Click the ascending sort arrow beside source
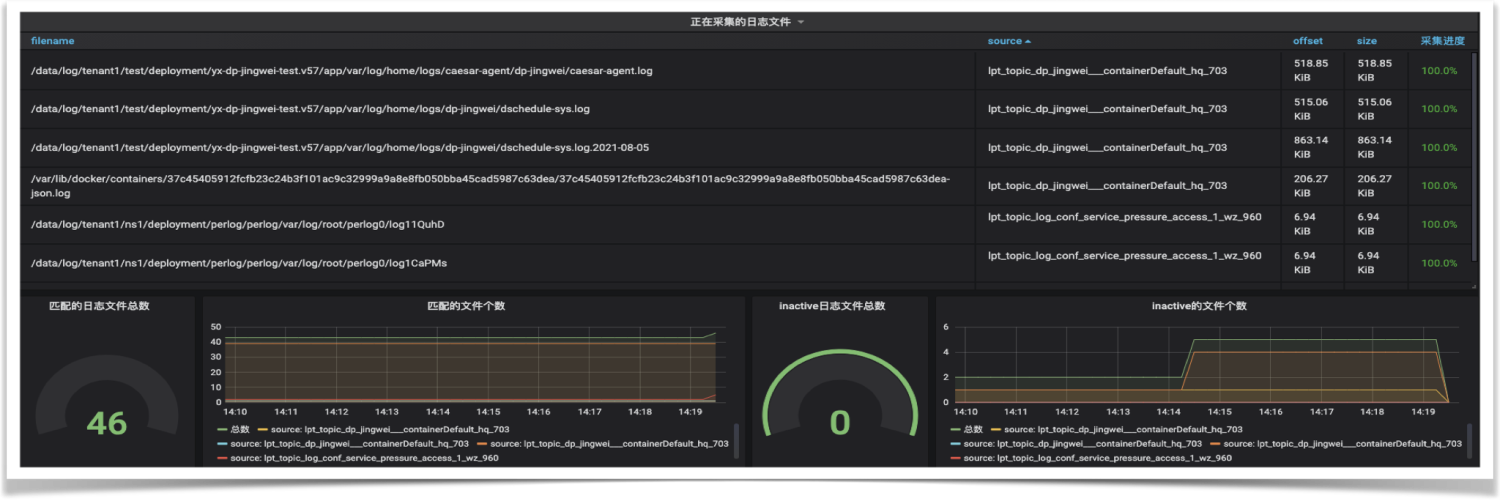Screen dimensions: 1500x501 1027,42
